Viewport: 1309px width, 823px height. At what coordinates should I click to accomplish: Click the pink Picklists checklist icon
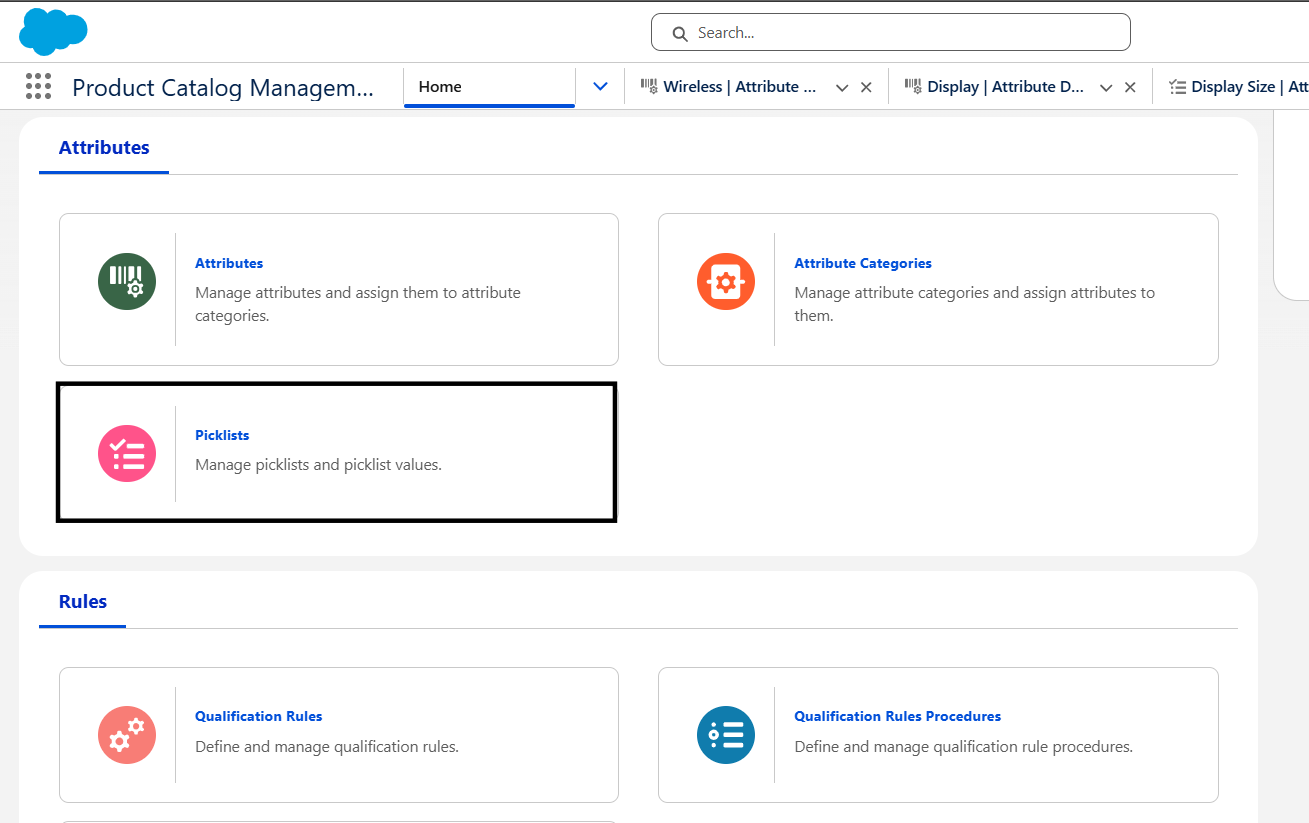pos(127,453)
